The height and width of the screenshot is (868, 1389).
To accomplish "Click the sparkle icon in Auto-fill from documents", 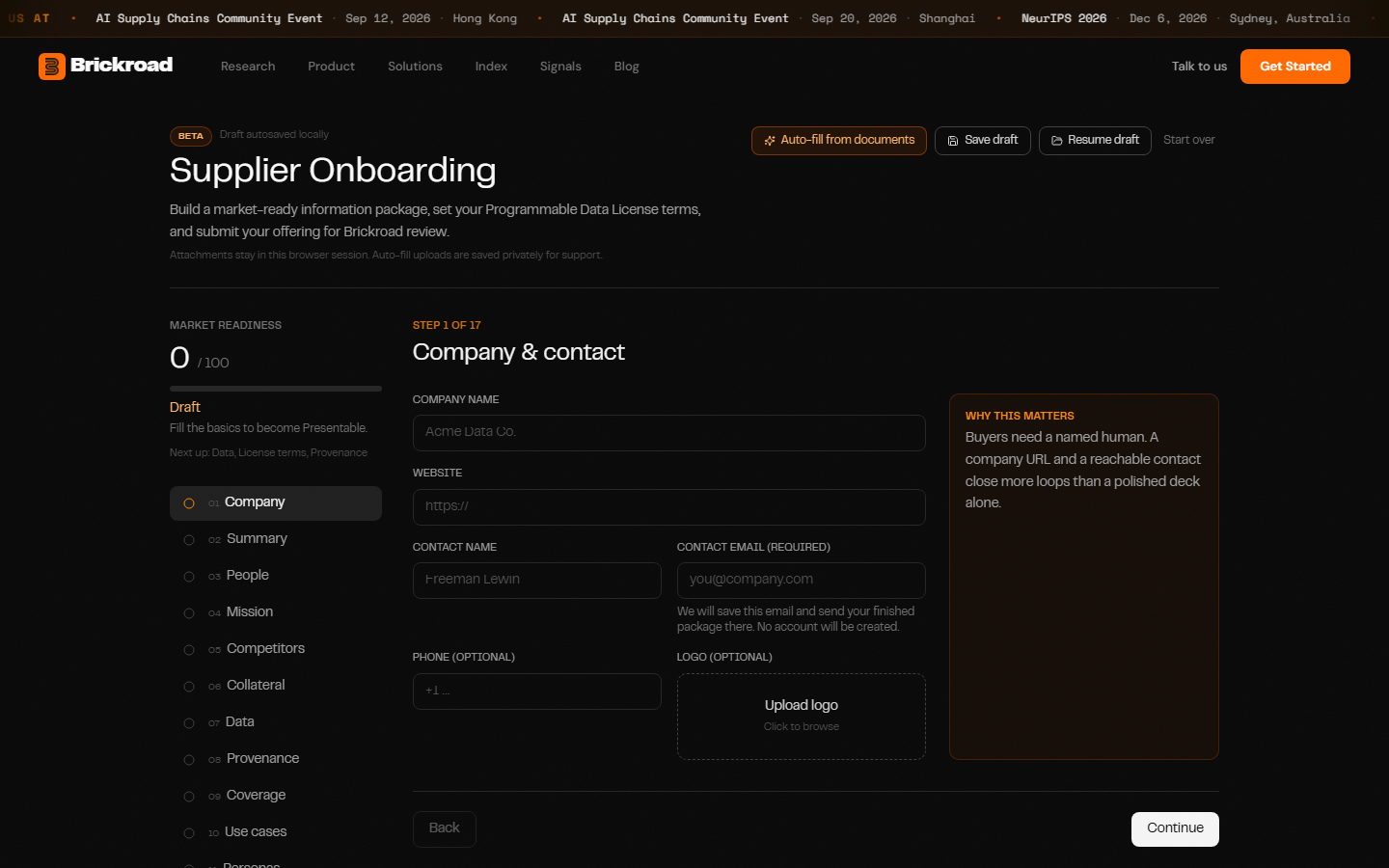I will coord(770,141).
